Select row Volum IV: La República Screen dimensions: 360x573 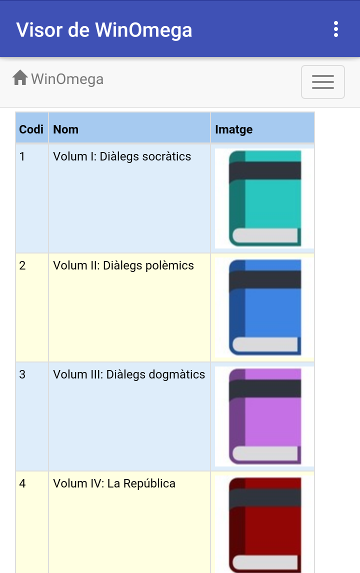tap(165, 523)
